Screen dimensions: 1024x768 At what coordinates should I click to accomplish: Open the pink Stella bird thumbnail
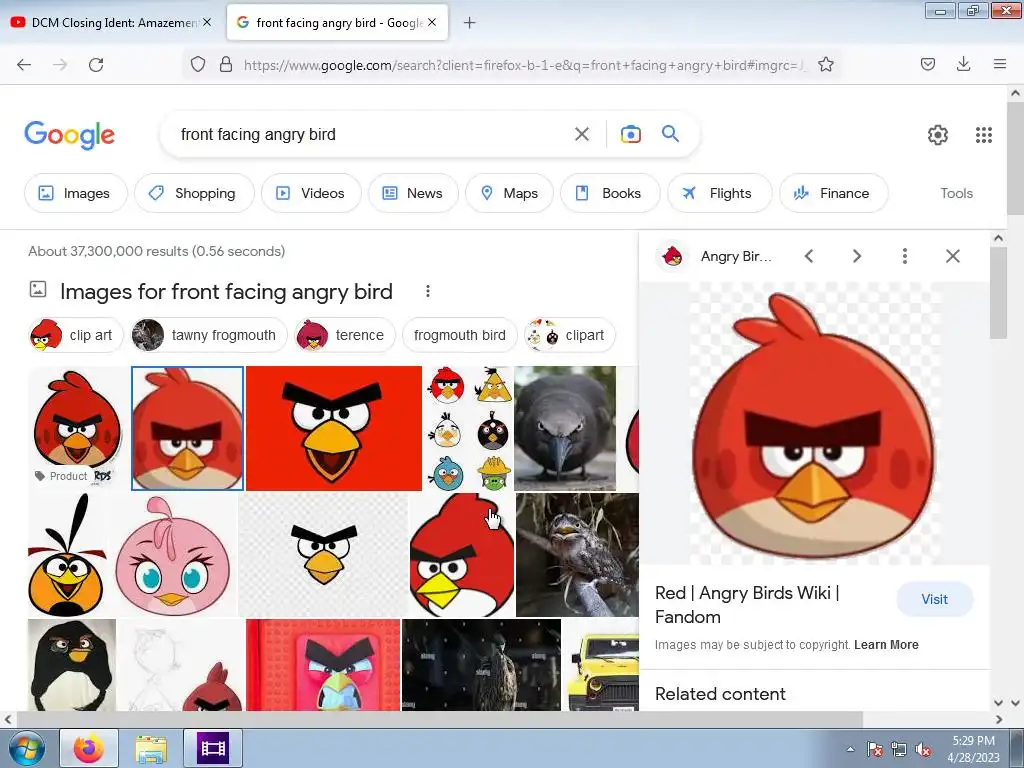172,555
